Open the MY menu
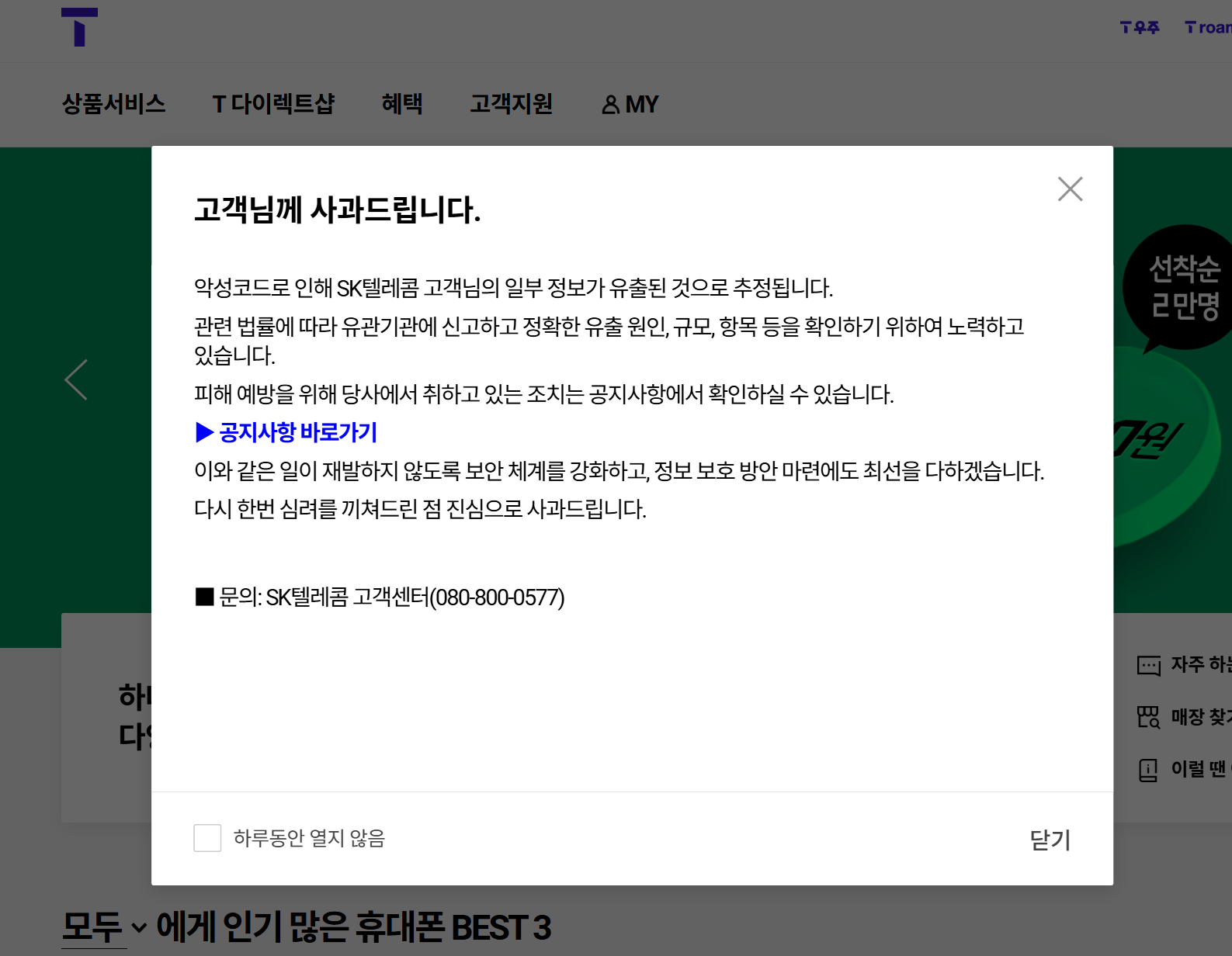This screenshot has width=1232, height=956. pyautogui.click(x=630, y=105)
